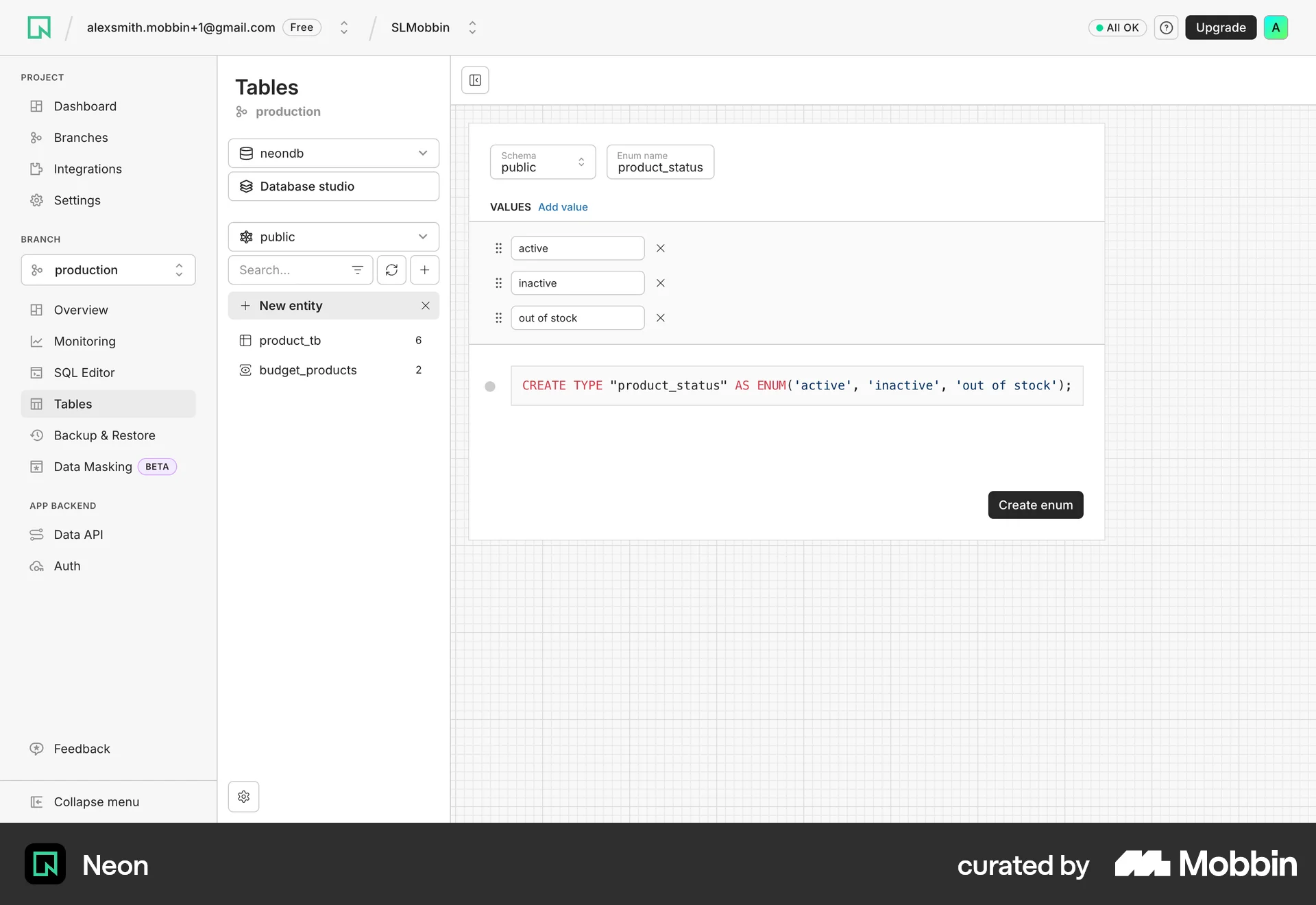Select the New entity tab

pos(334,306)
